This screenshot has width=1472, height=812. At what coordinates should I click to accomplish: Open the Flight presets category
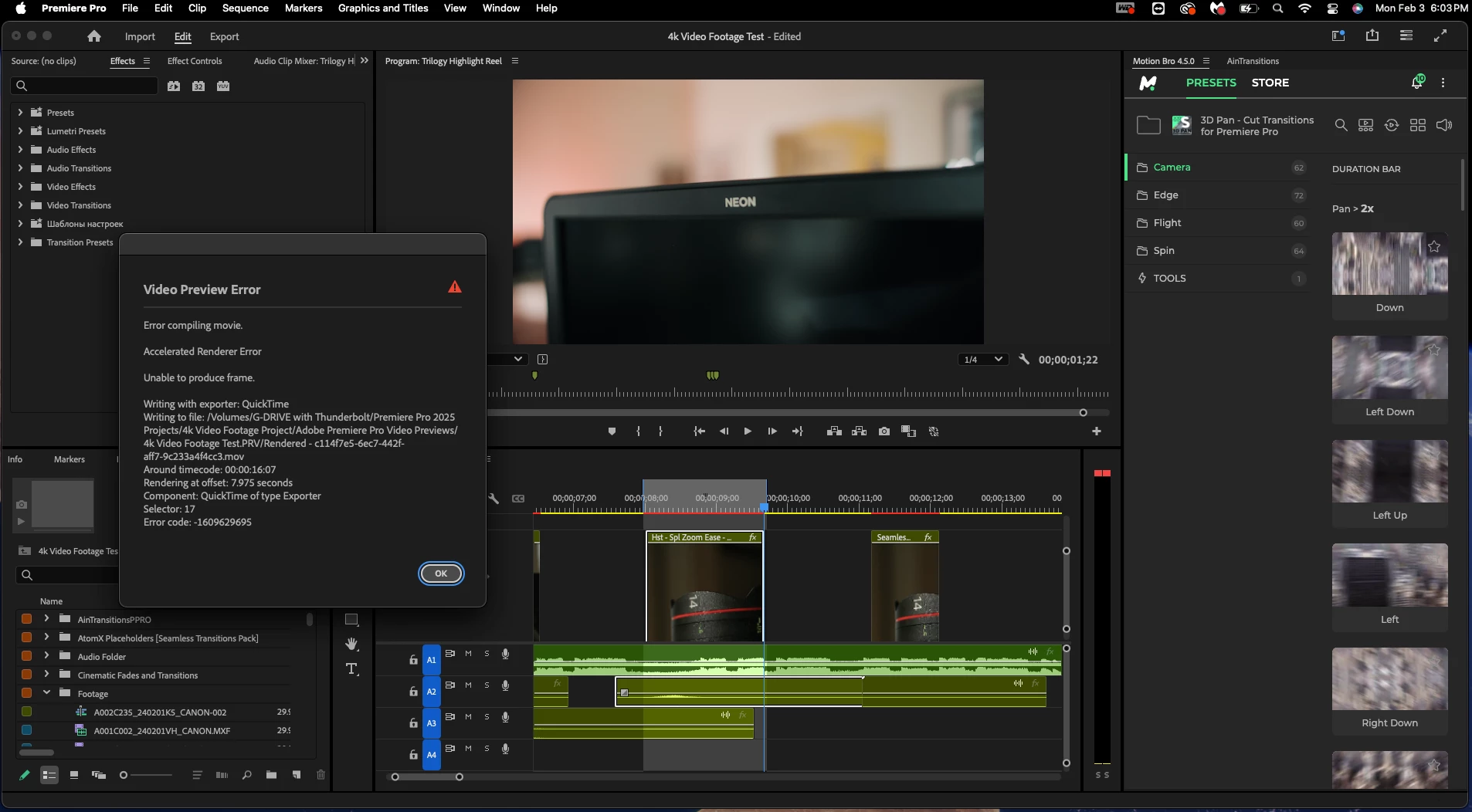[1218, 223]
